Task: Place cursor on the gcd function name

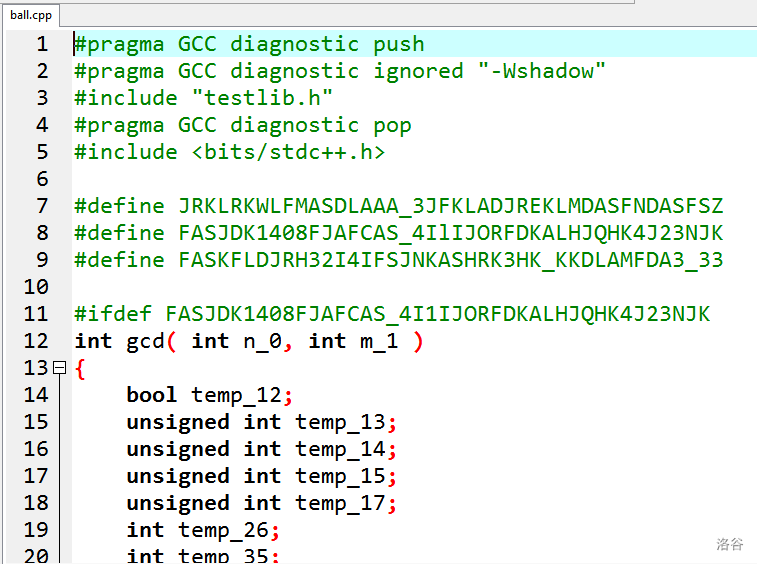Action: pos(145,341)
